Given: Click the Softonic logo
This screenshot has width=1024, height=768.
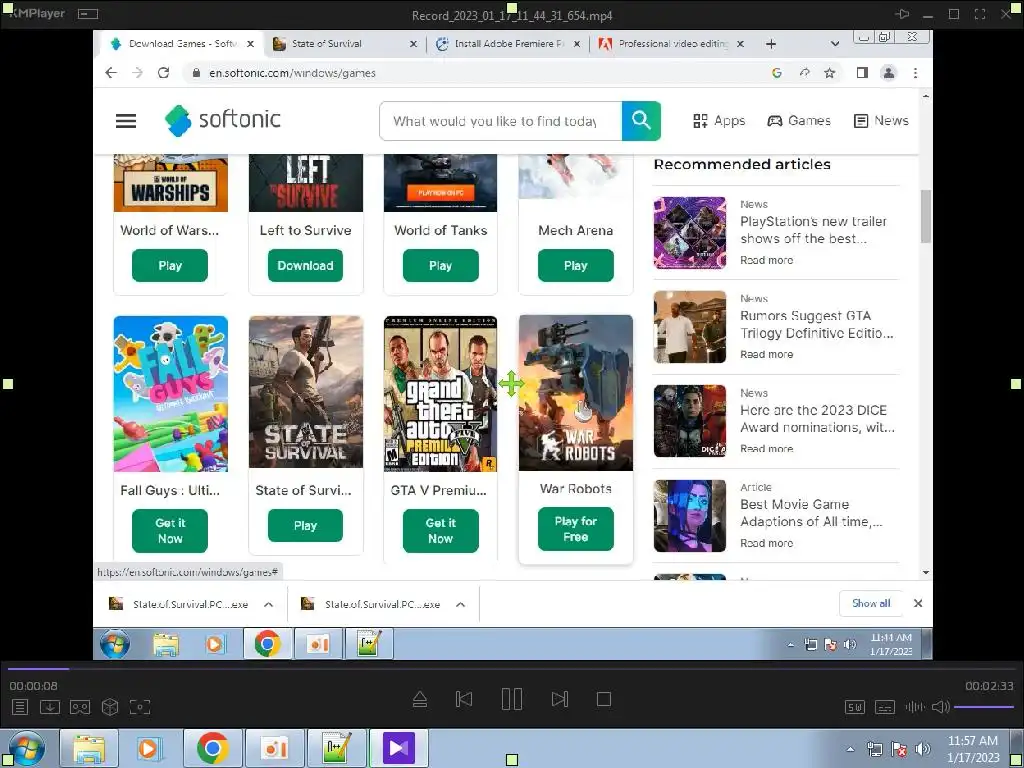Looking at the screenshot, I should pyautogui.click(x=223, y=120).
